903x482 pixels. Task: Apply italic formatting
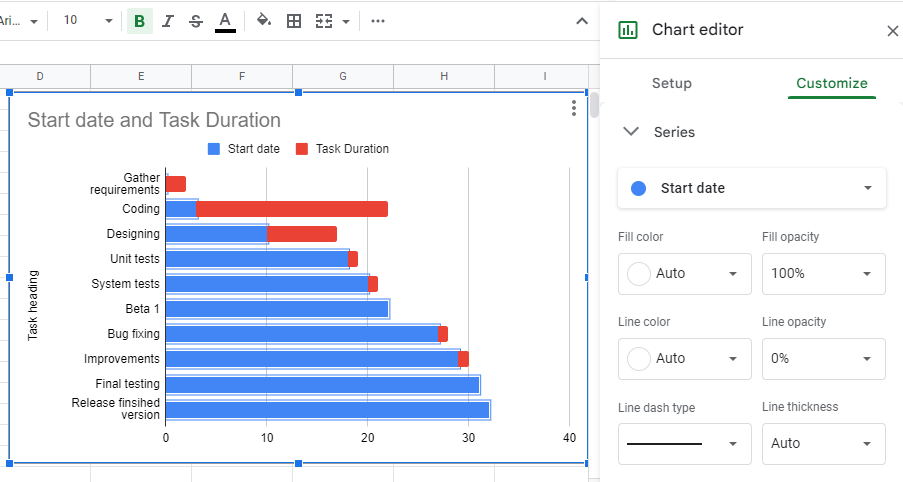point(167,21)
